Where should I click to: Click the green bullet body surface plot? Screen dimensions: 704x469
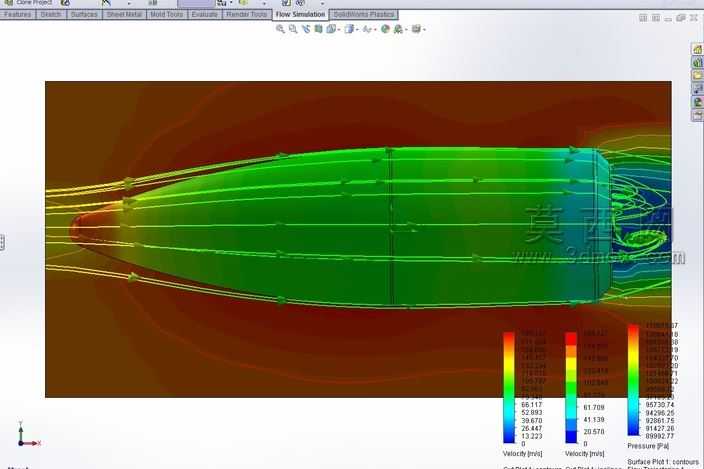[x=341, y=229]
